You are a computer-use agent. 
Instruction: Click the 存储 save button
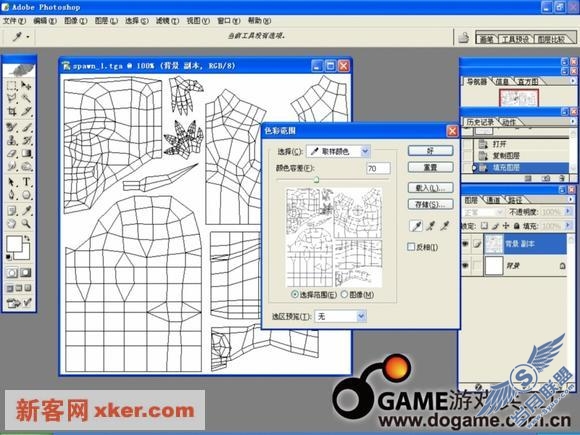click(x=430, y=204)
